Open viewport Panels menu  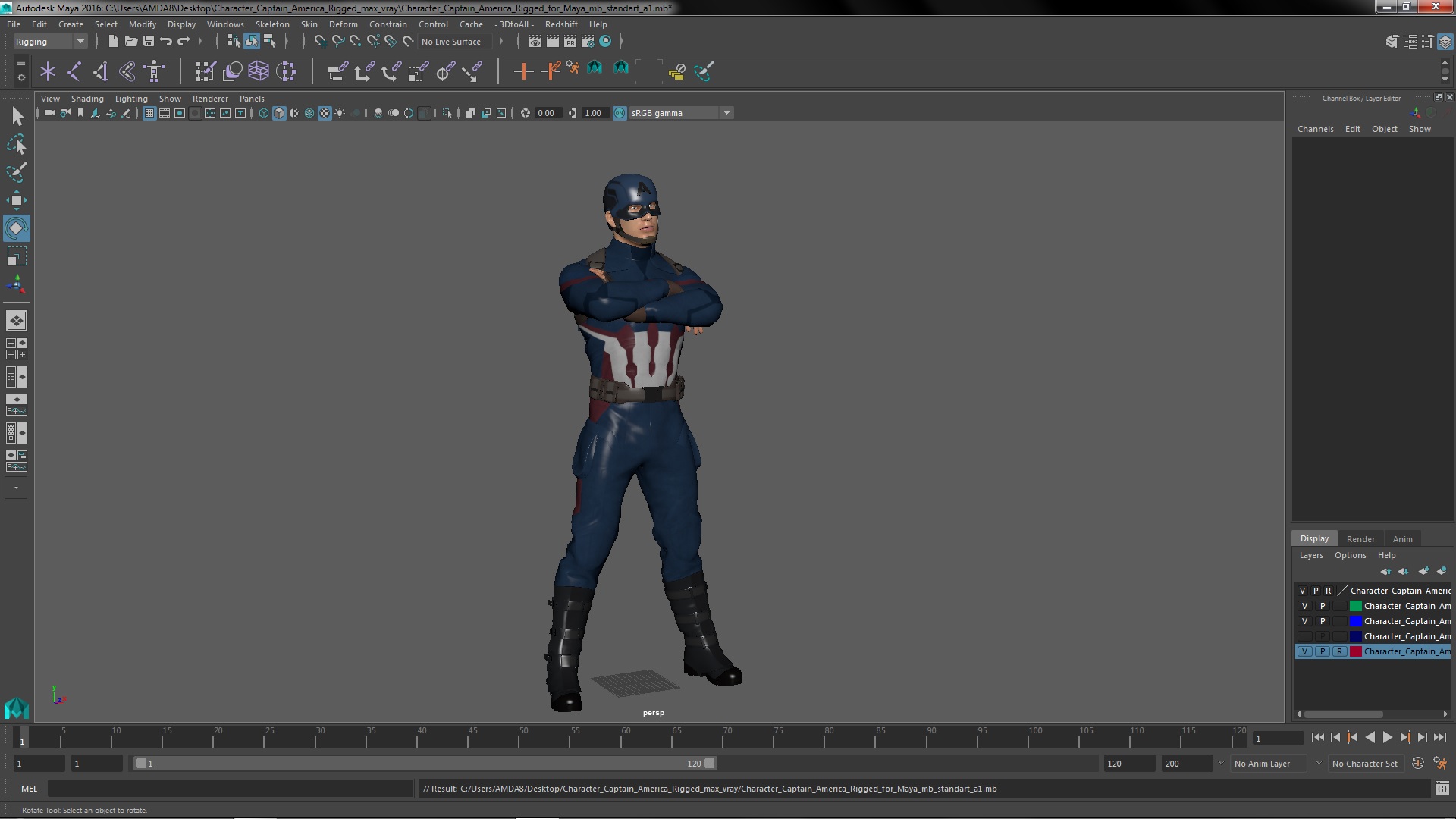252,99
